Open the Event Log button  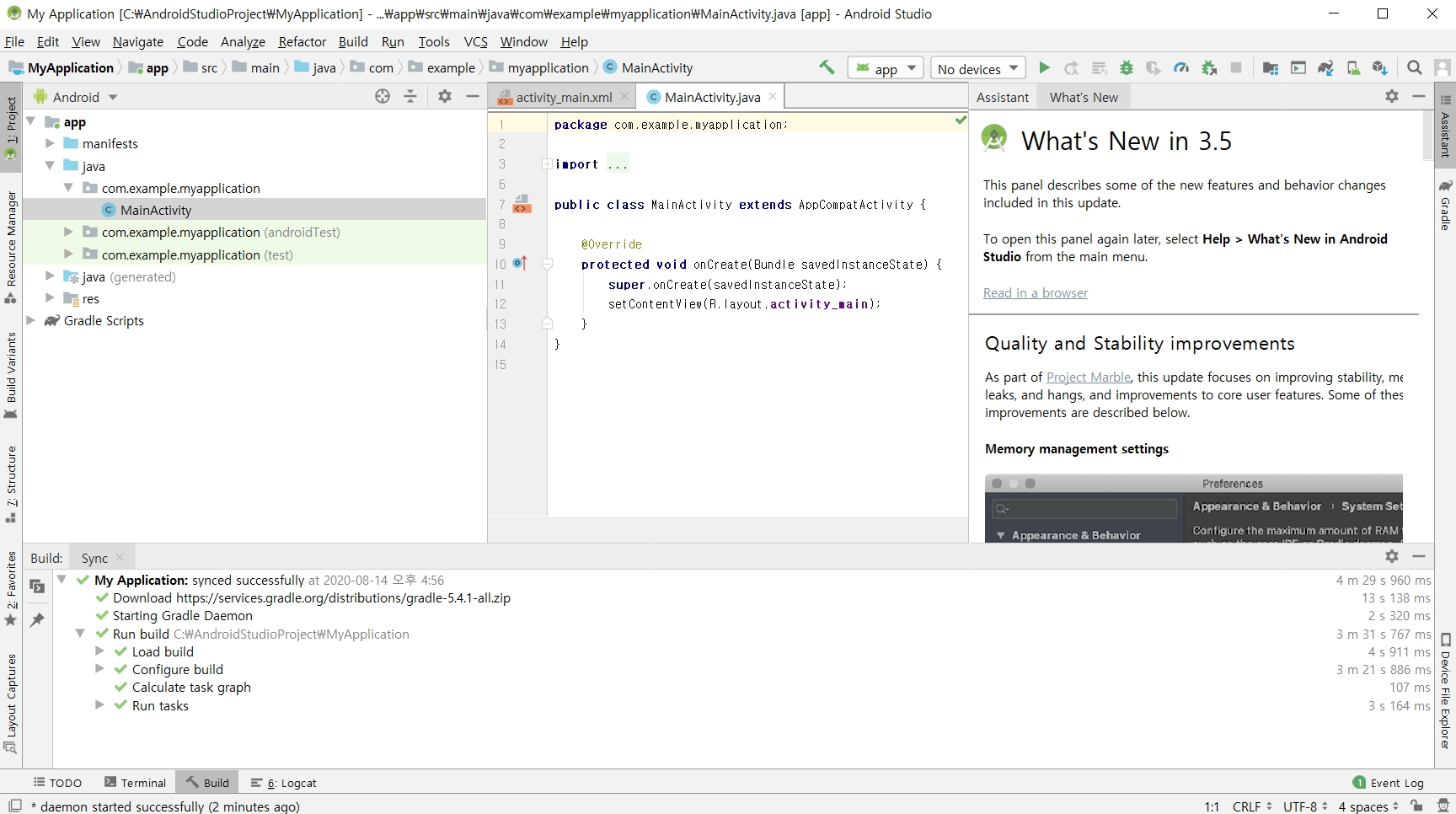tap(1389, 783)
